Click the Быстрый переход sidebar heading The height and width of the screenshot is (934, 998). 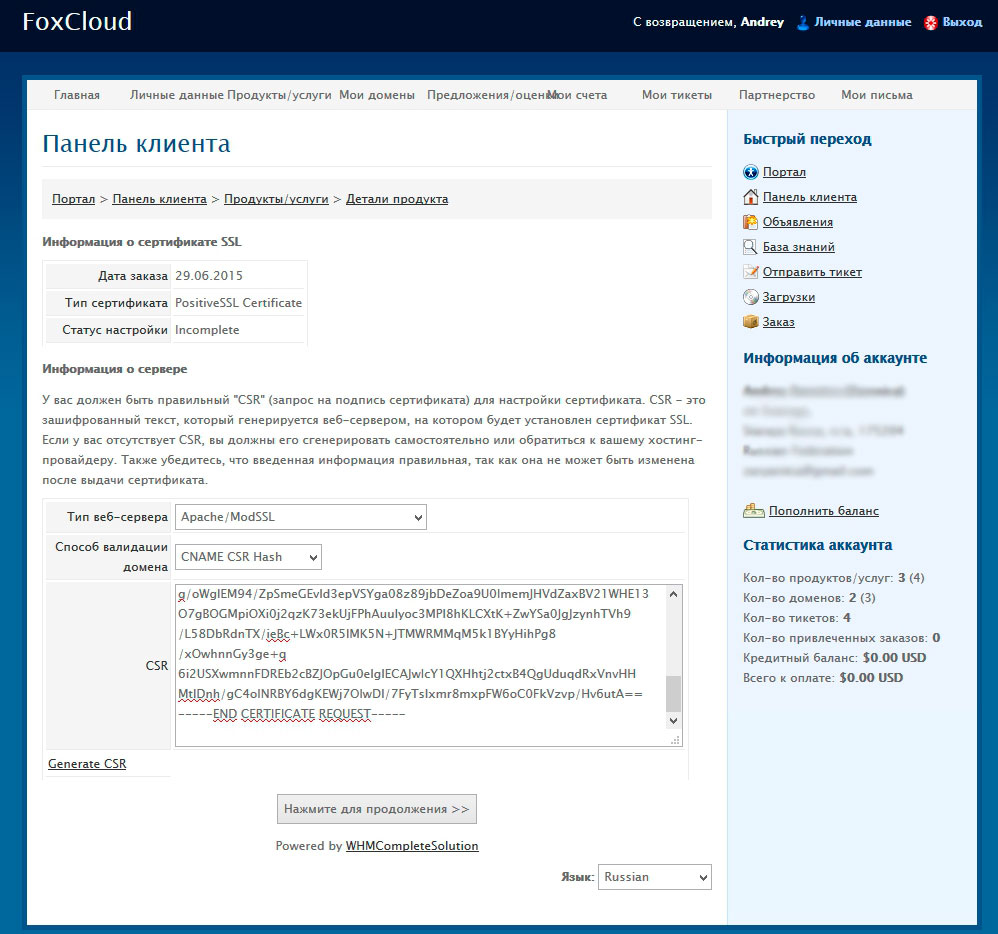807,139
